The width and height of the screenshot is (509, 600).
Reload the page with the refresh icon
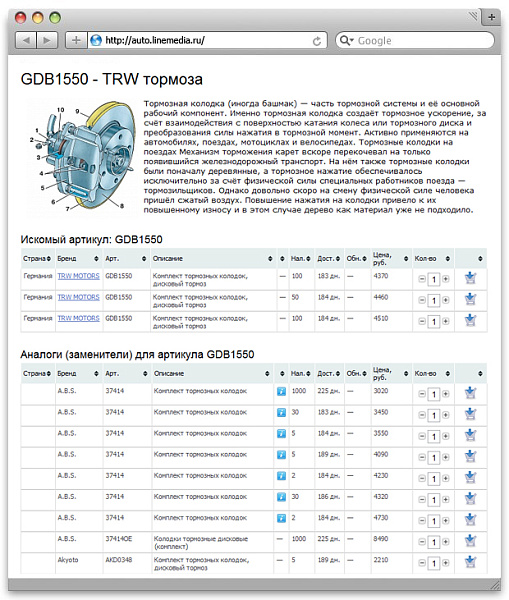point(316,41)
